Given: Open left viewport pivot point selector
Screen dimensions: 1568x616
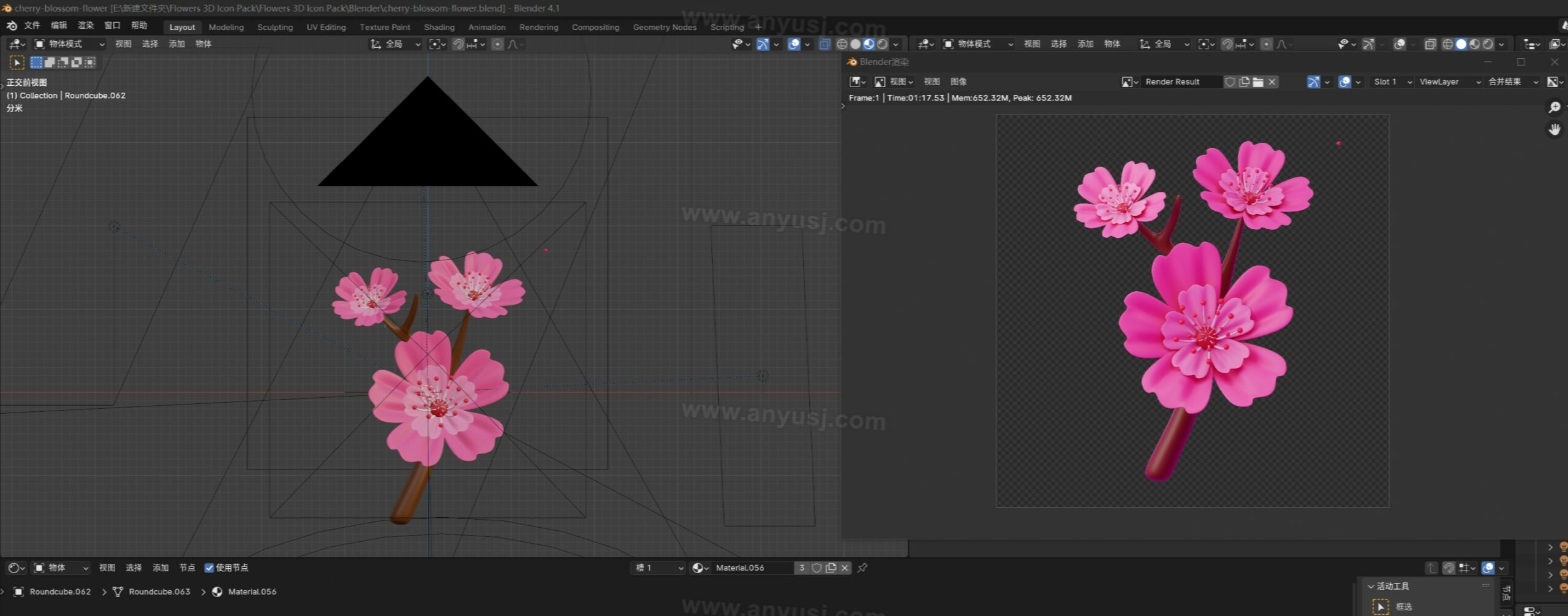Looking at the screenshot, I should pos(437,44).
